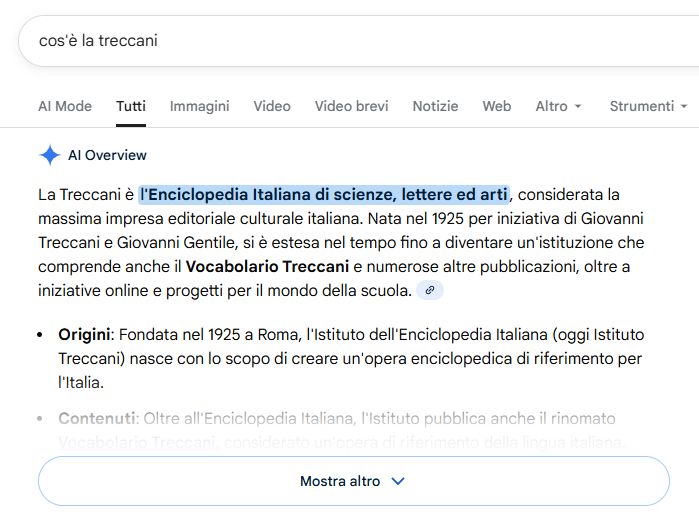Open the Vocabolario Treccani link

point(137,442)
